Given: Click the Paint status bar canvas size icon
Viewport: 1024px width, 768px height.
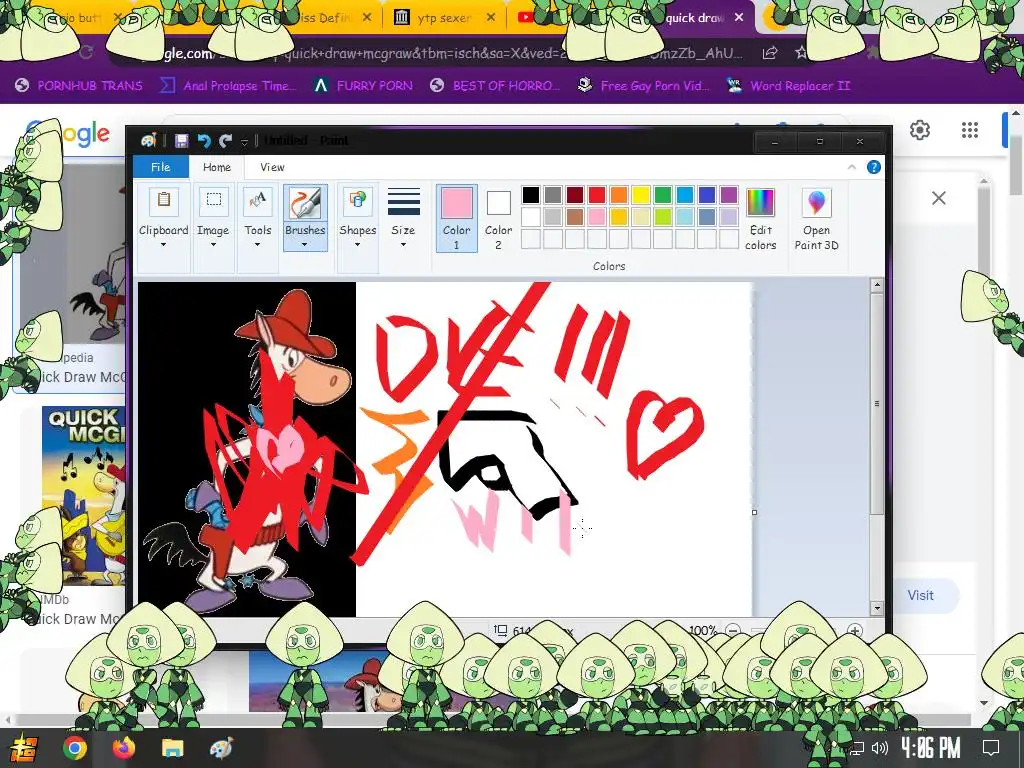Looking at the screenshot, I should pyautogui.click(x=500, y=630).
